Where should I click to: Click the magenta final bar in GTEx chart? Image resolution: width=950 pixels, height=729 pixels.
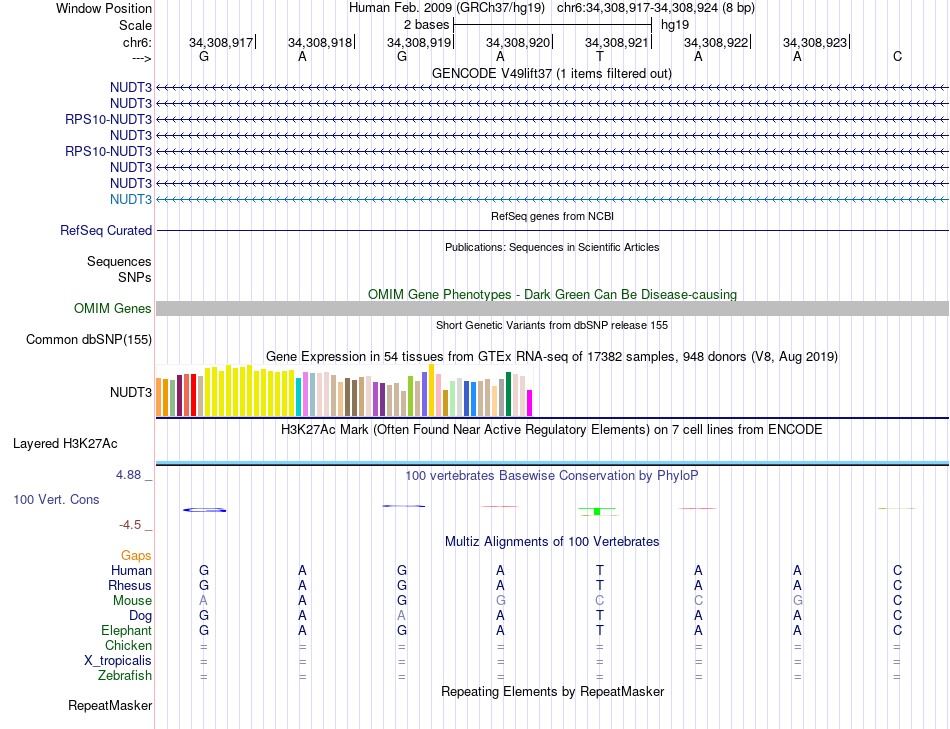[529, 403]
